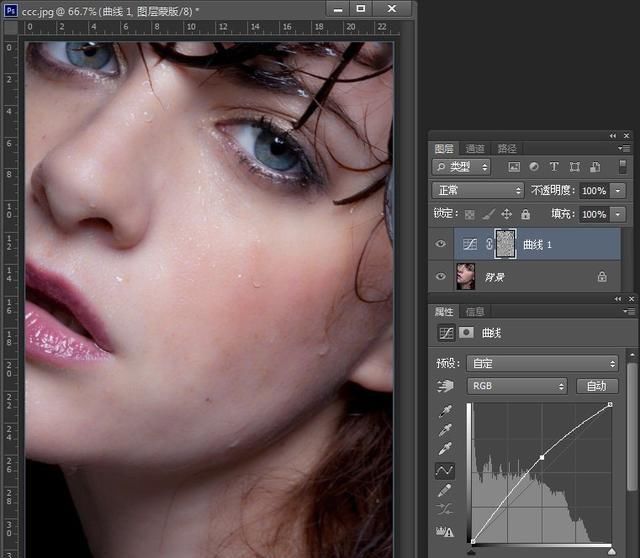This screenshot has width=640, height=558.
Task: Switch to the 通道 tab
Action: (475, 149)
